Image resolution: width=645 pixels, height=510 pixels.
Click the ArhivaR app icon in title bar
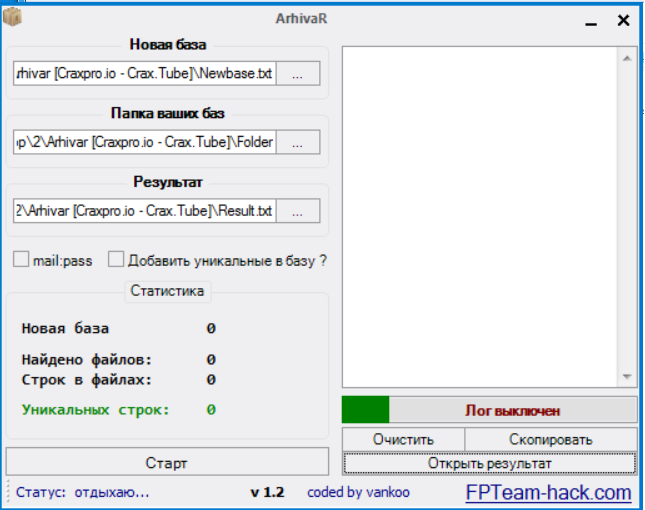coord(13,17)
